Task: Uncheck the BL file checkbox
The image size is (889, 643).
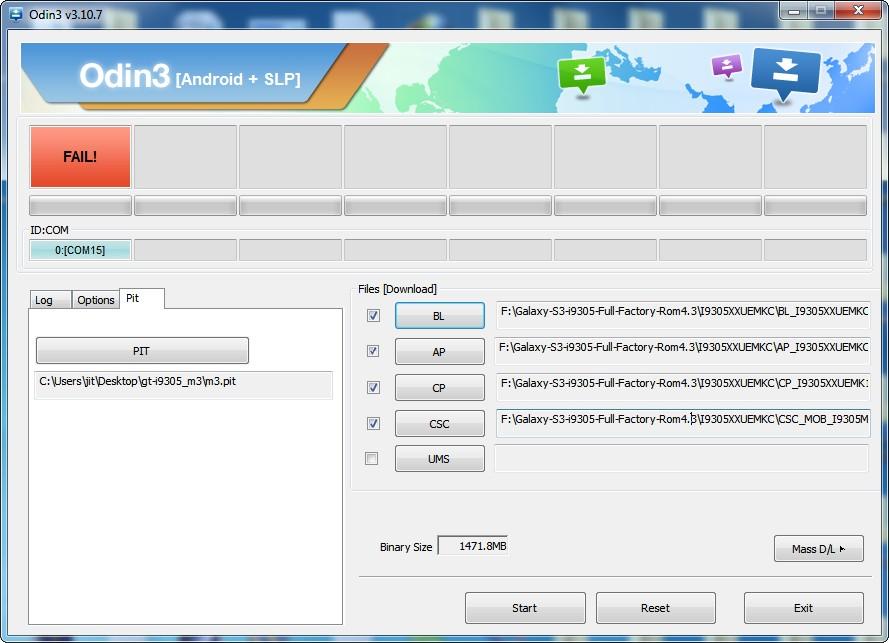Action: [x=373, y=315]
